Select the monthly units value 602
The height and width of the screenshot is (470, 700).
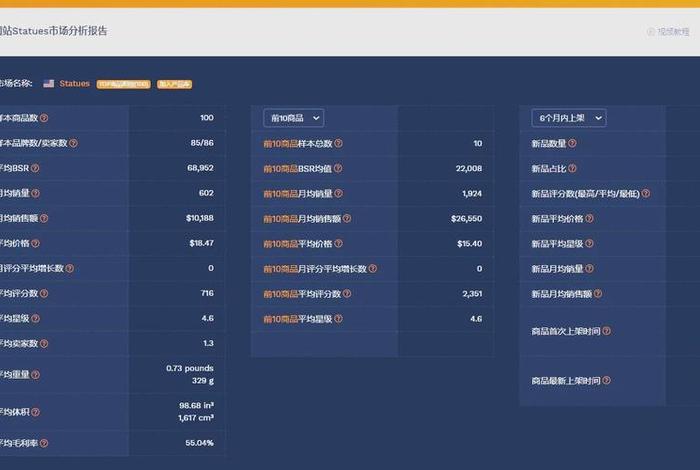(x=206, y=193)
